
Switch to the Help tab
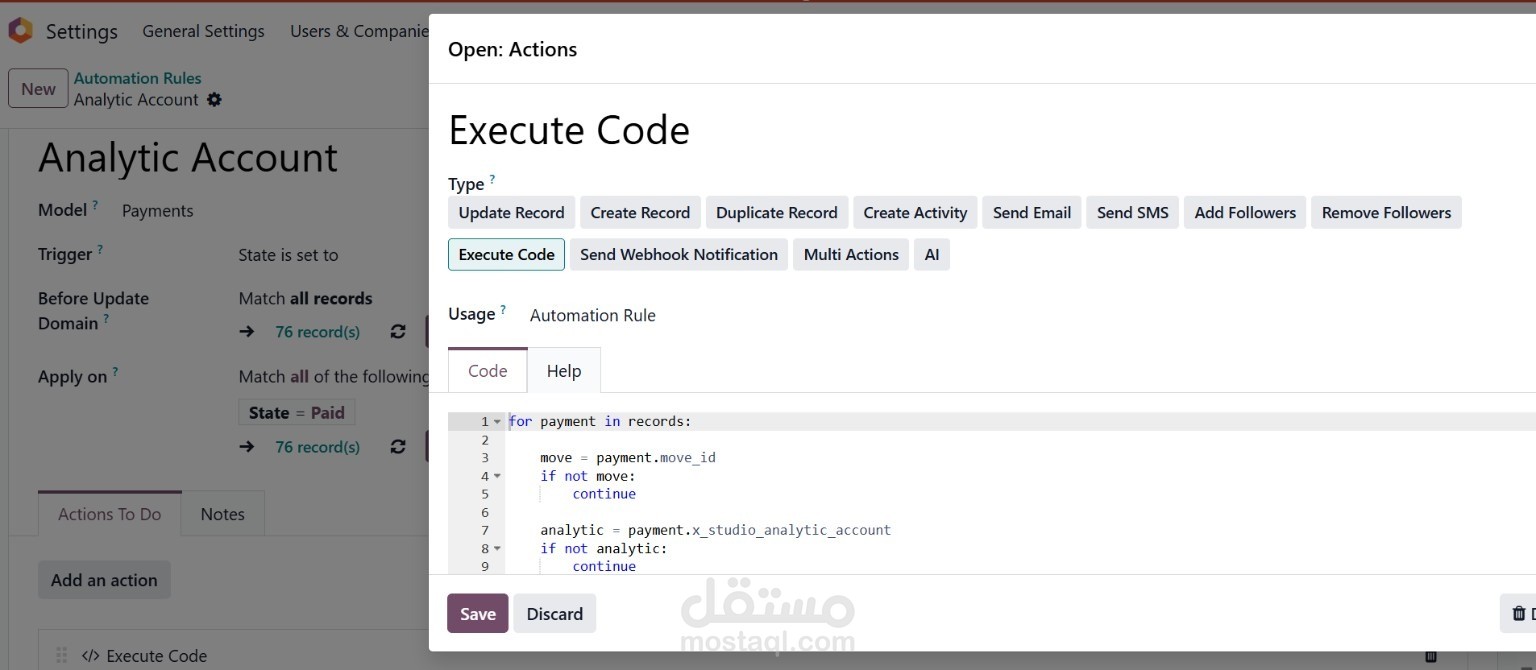coord(564,371)
